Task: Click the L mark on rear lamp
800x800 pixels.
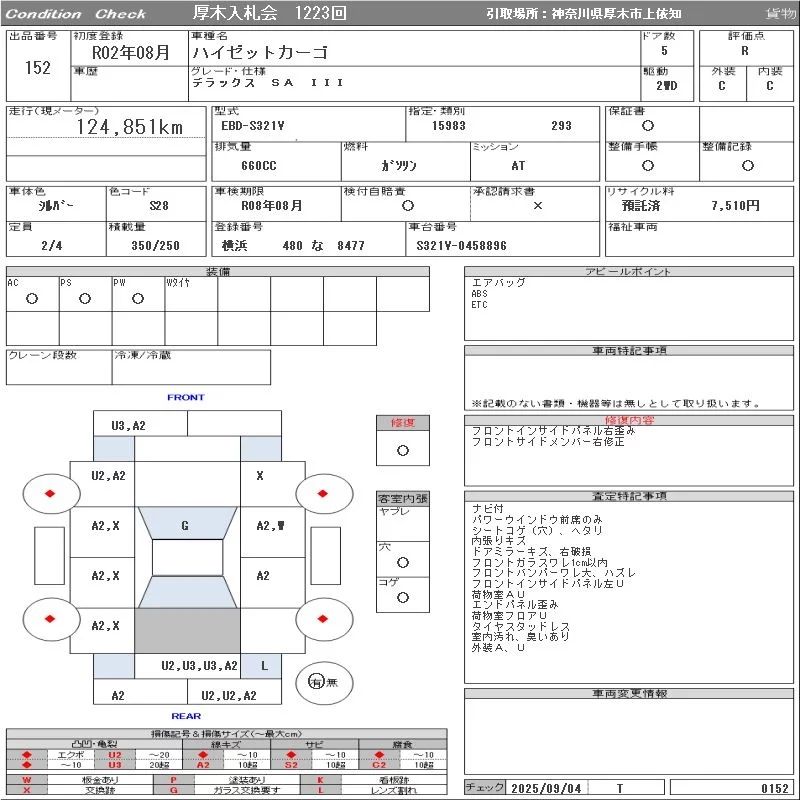Action: tap(264, 666)
